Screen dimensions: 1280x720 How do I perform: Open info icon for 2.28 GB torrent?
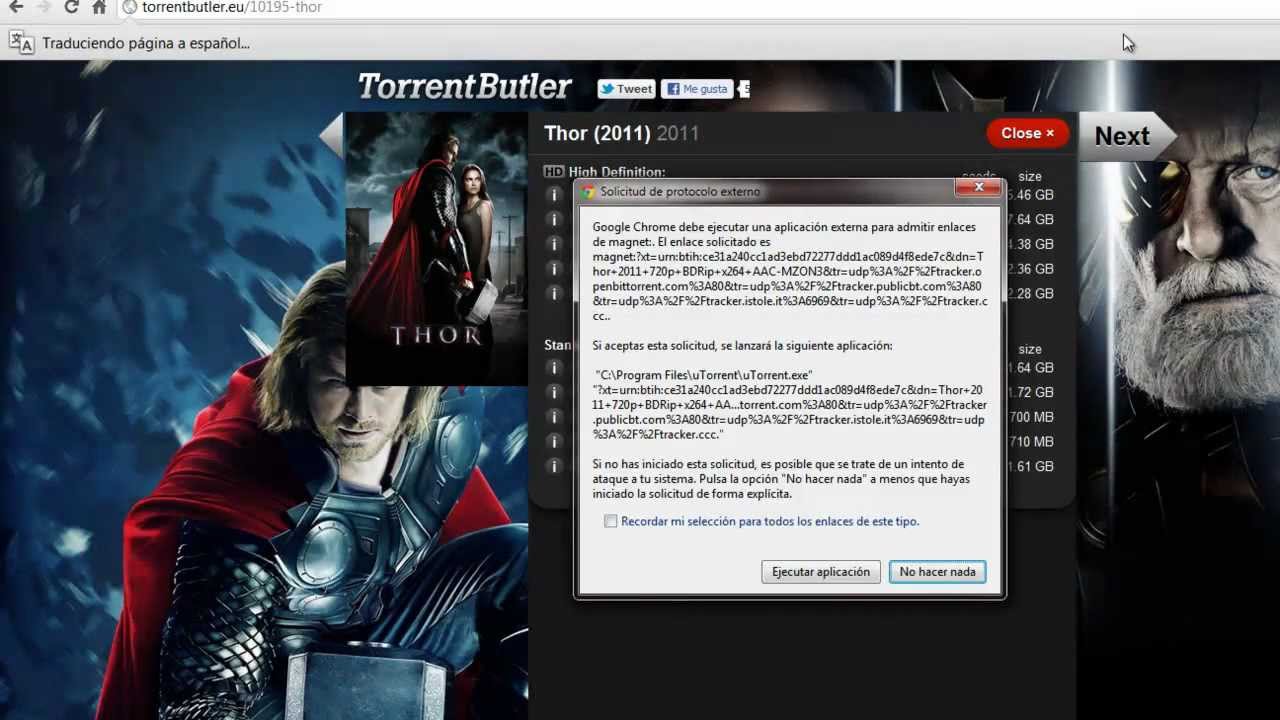click(x=553, y=293)
